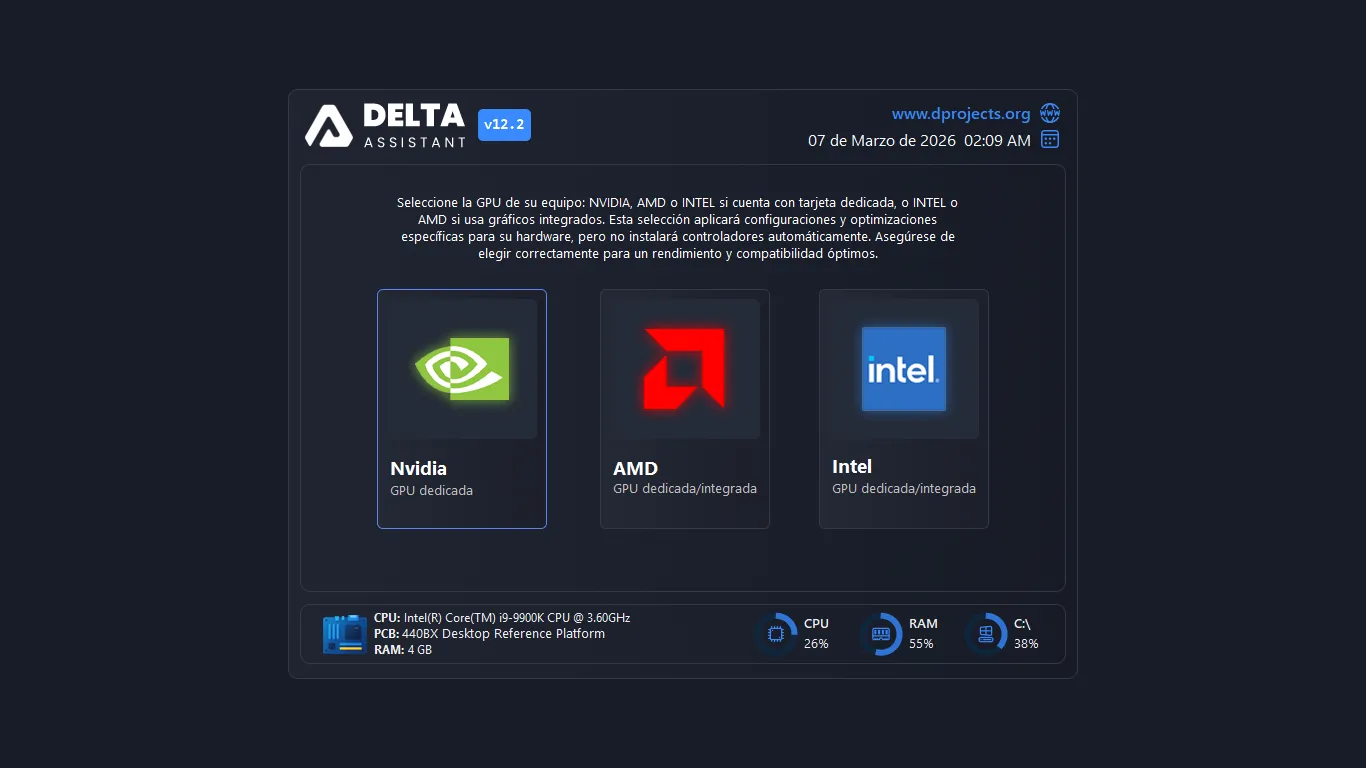Choose the AMD GPU card
This screenshot has width=1366, height=768.
tap(685, 409)
